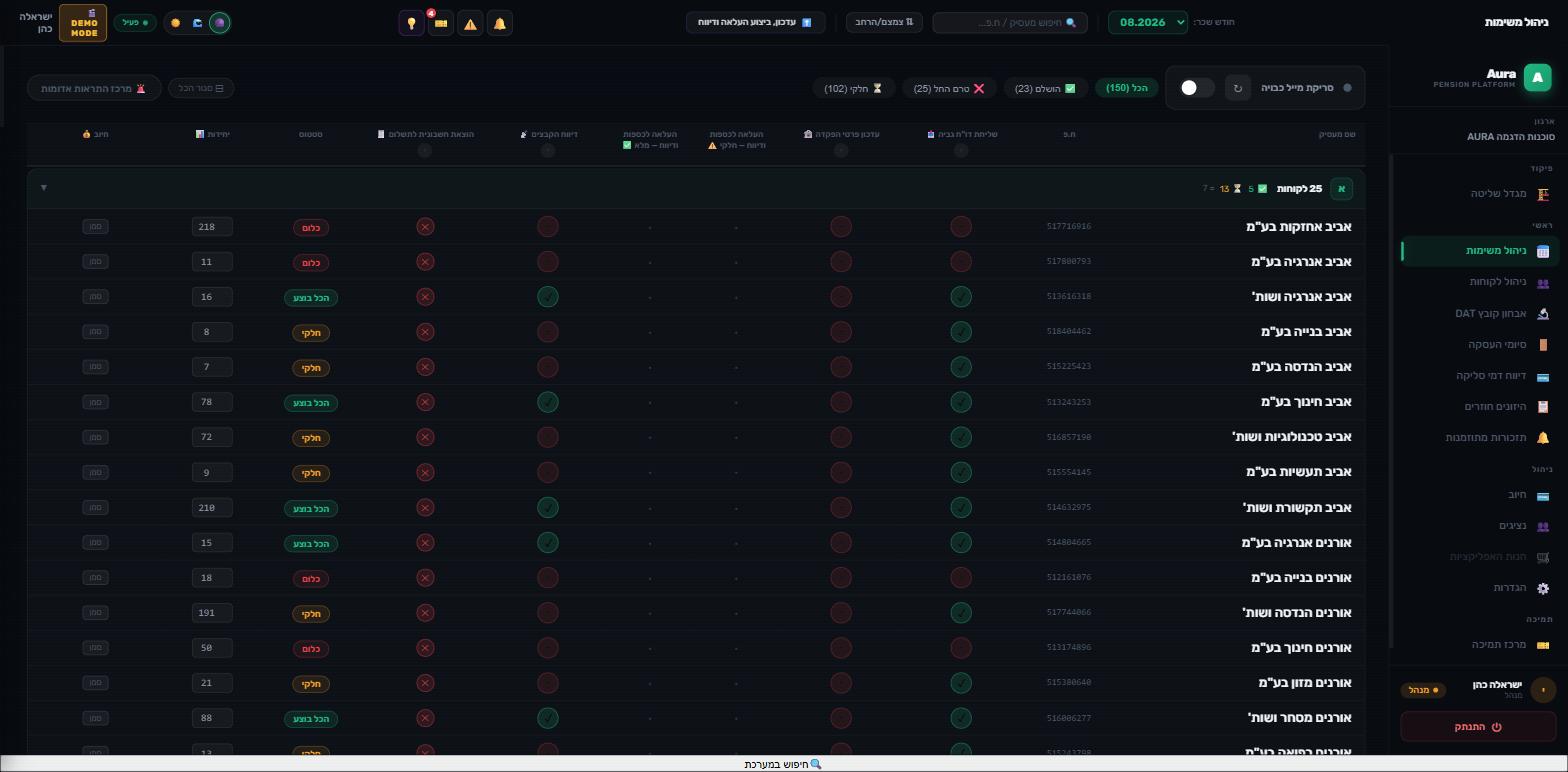Select the purple dark-theme circle icon
Viewport: 1568px width, 772px height.
tap(219, 22)
